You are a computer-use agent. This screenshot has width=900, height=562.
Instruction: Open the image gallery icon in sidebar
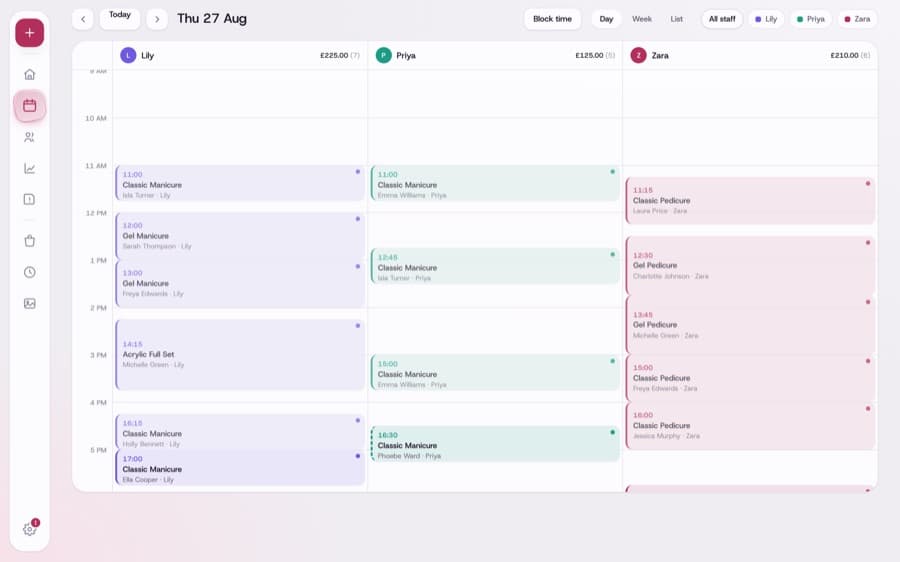pos(29,303)
